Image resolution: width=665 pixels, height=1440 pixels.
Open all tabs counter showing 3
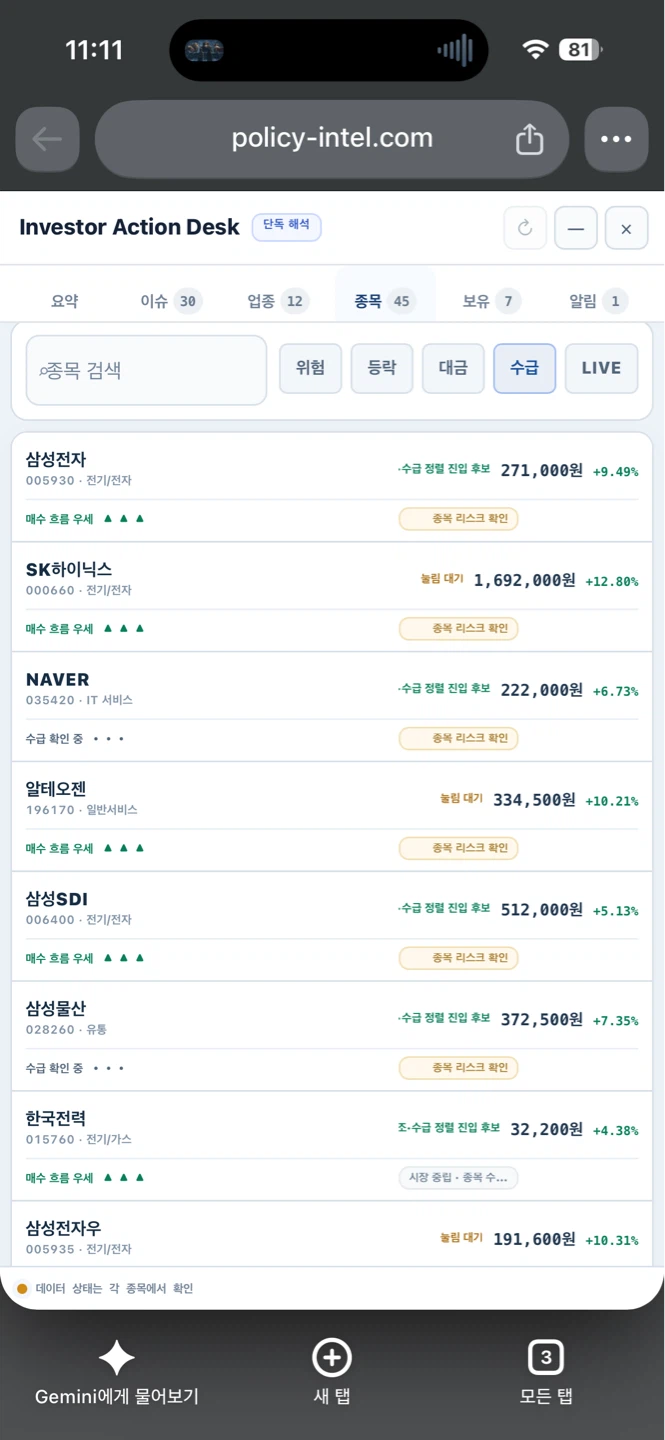[546, 1358]
